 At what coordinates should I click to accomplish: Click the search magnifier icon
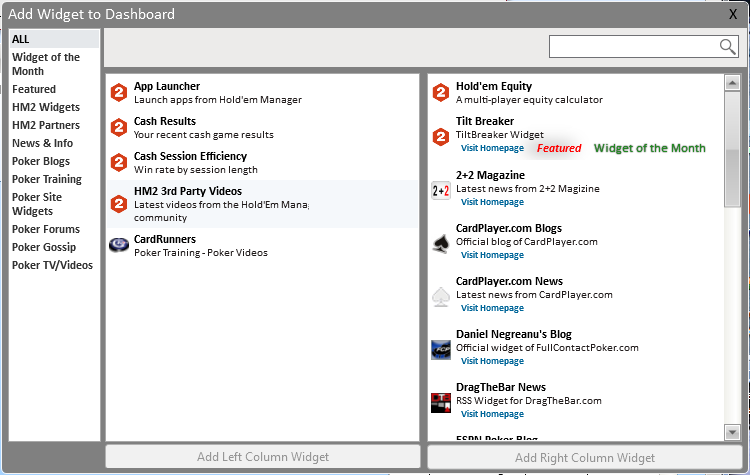[x=727, y=47]
